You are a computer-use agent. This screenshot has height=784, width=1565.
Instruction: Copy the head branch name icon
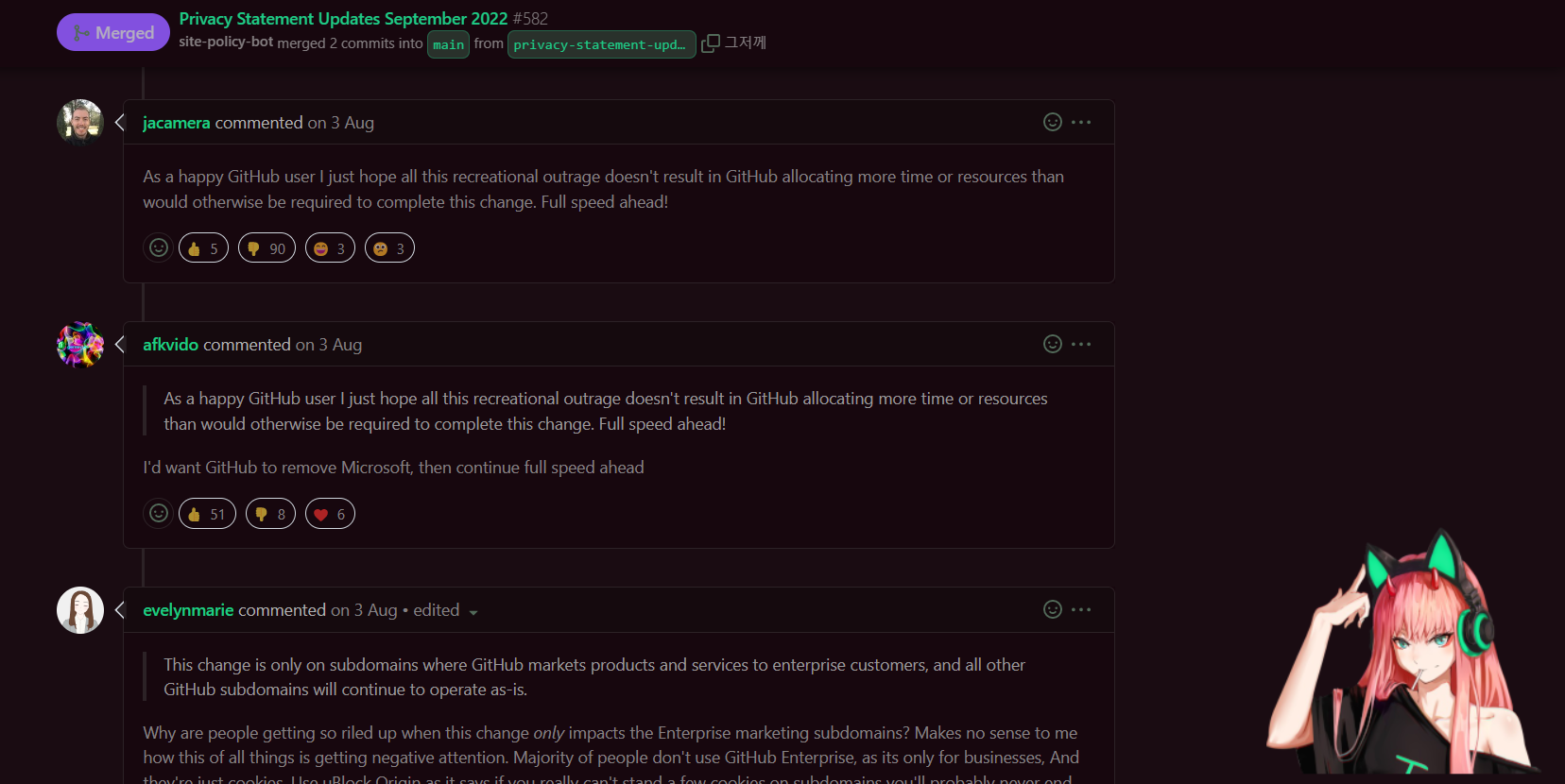(x=711, y=43)
